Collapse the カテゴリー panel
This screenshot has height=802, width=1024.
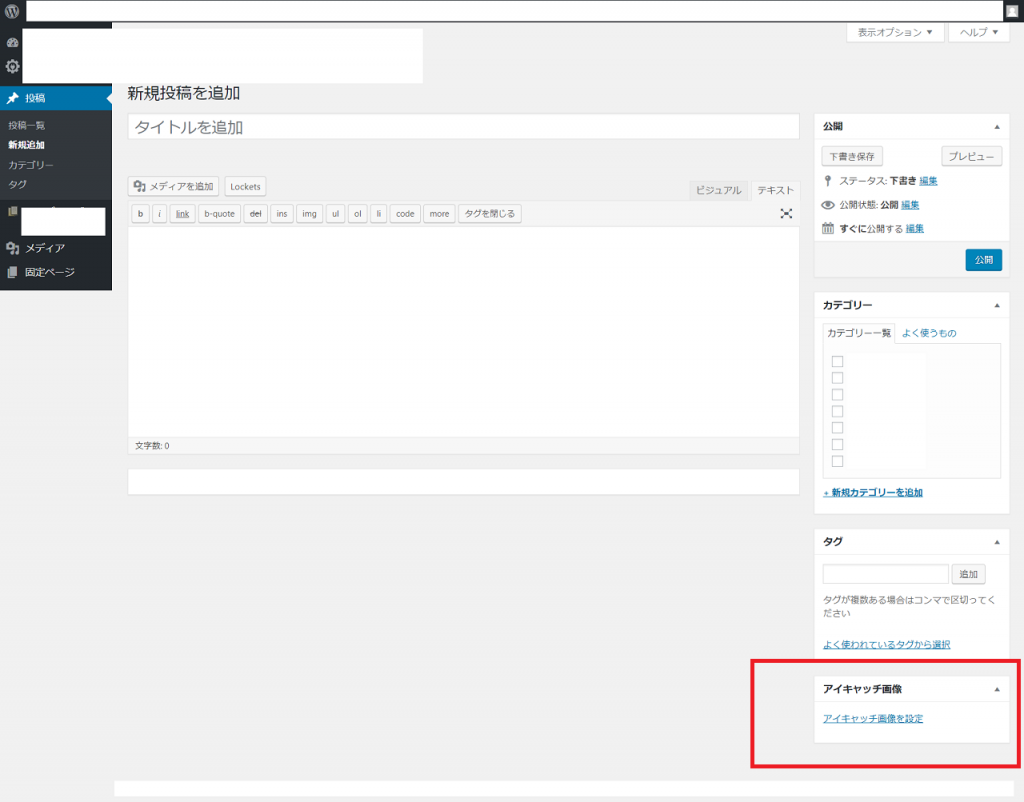tap(997, 306)
